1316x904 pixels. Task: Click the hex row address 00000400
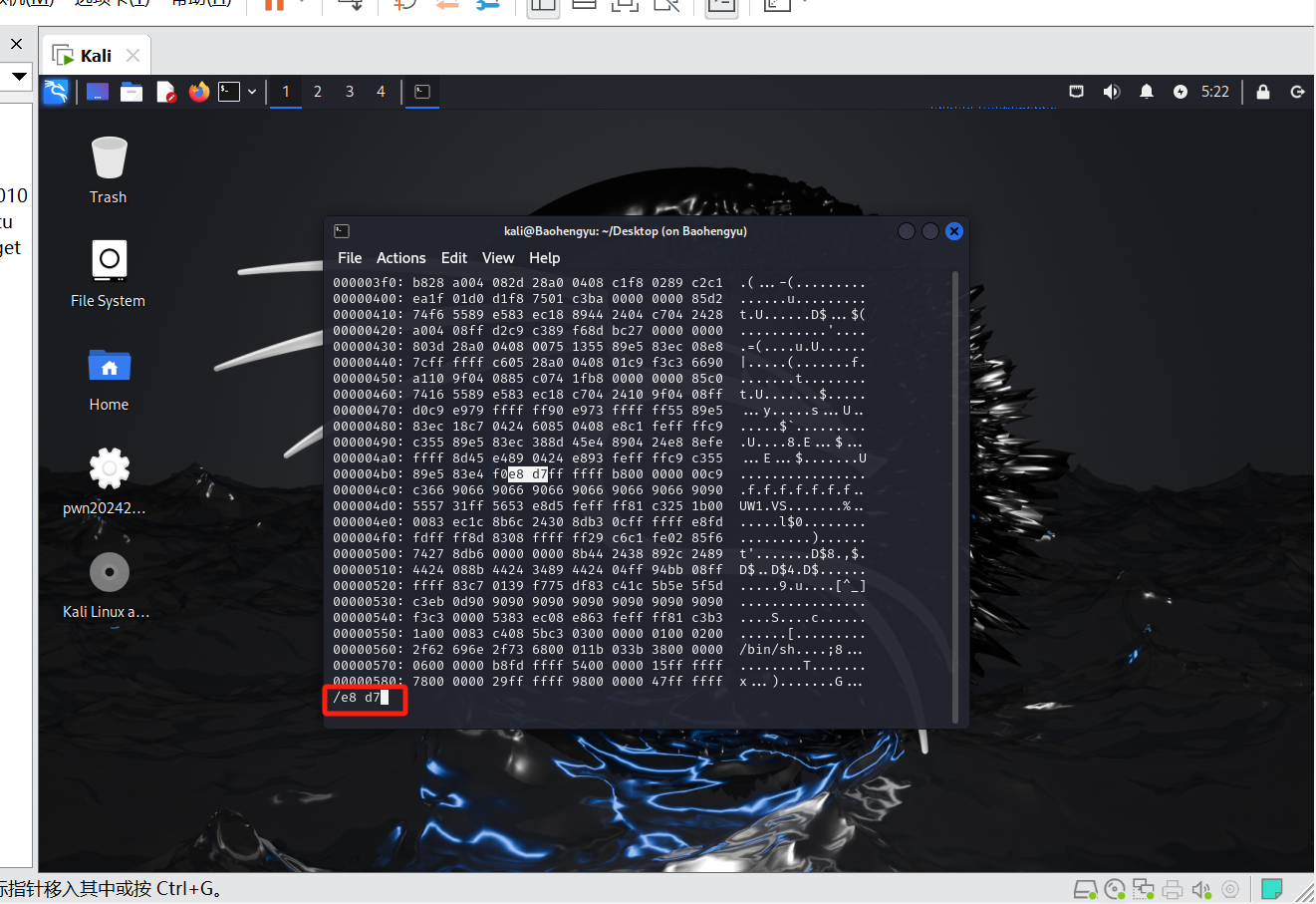coord(369,299)
